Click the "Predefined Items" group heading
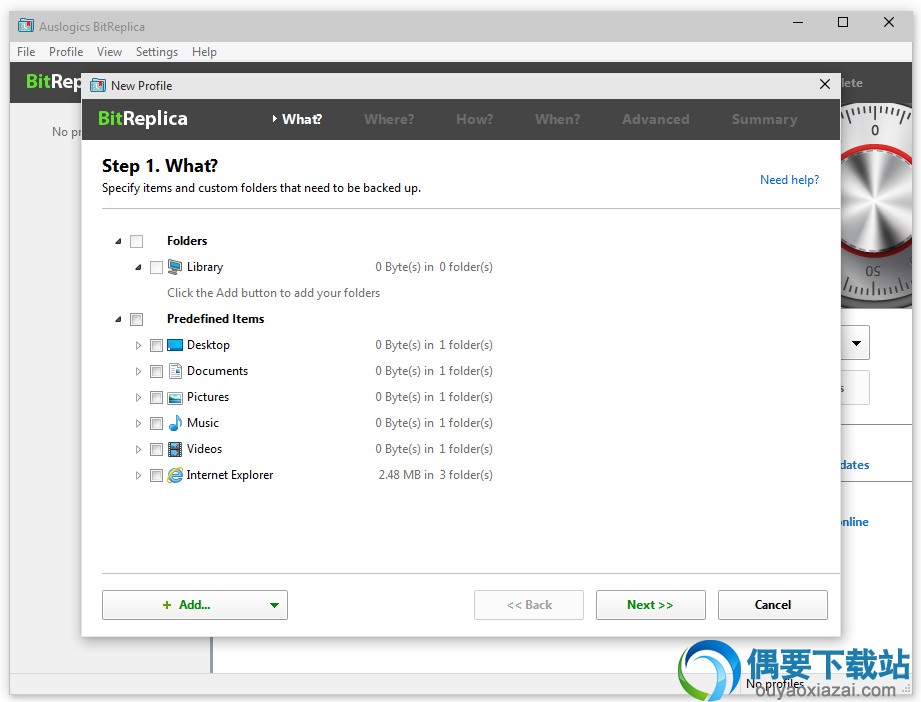The width and height of the screenshot is (921, 702). [216, 319]
